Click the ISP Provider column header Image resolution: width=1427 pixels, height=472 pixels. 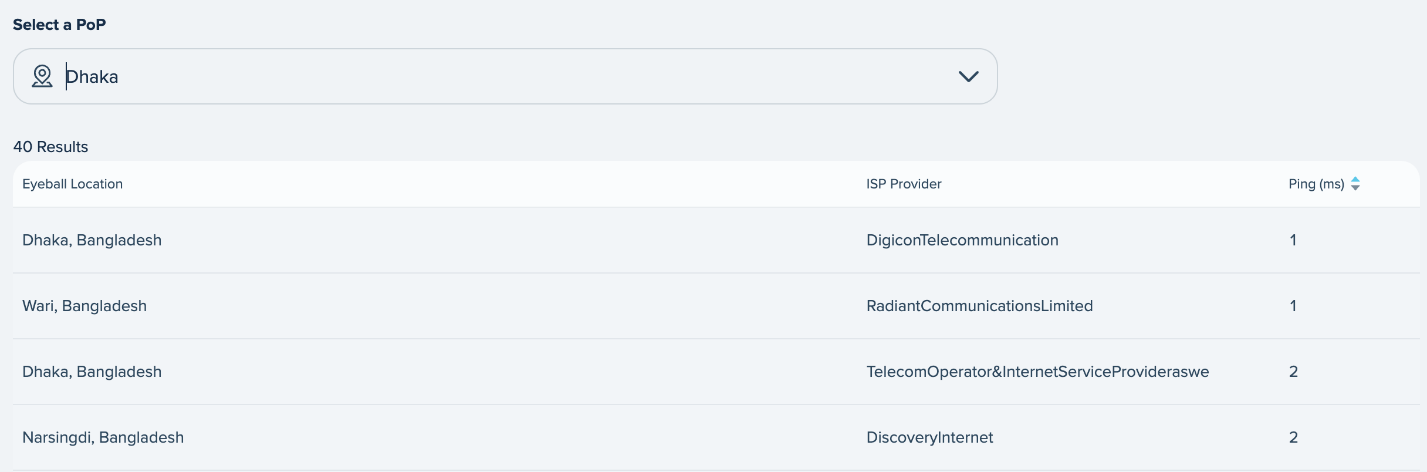(904, 184)
